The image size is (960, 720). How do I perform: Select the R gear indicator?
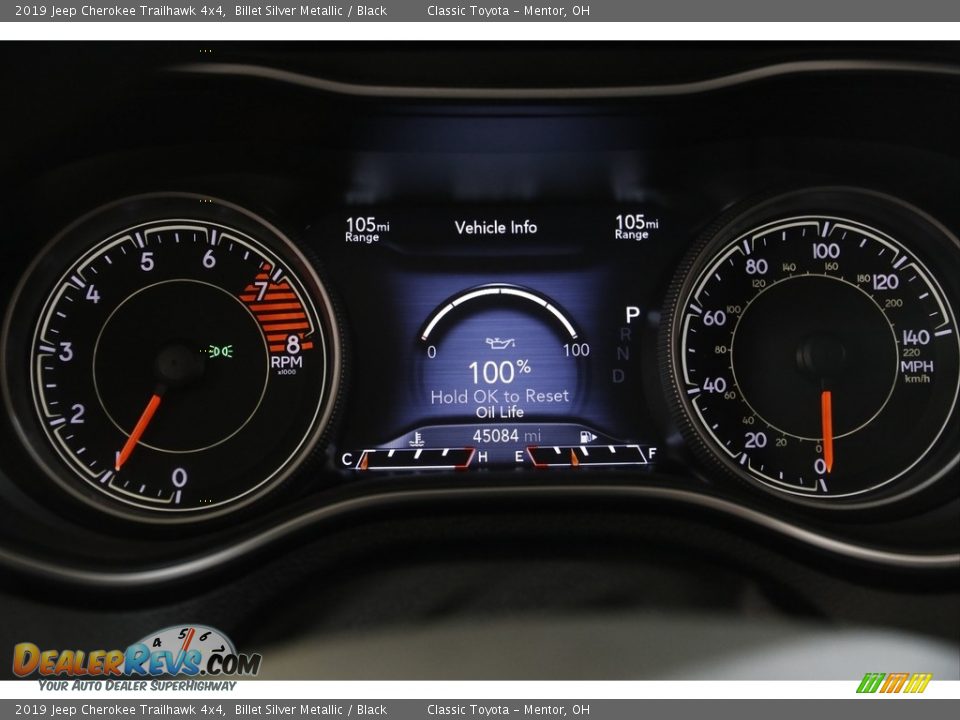(x=625, y=335)
